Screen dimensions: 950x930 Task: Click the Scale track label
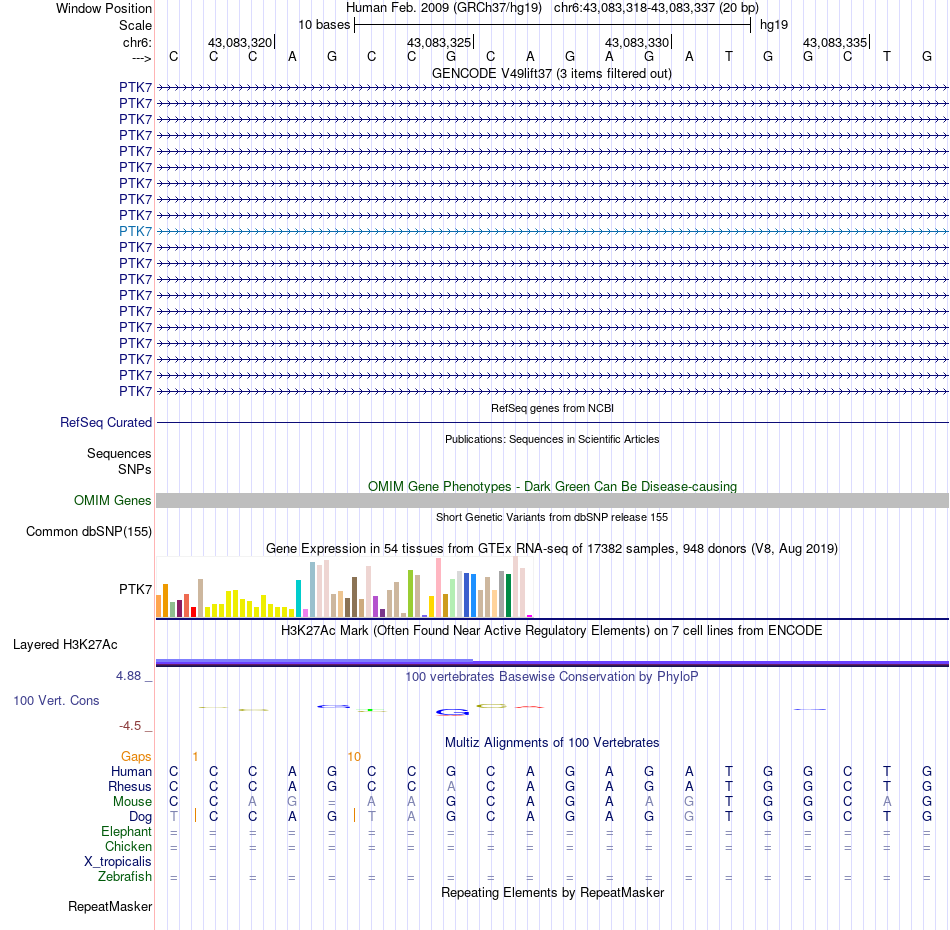click(135, 25)
